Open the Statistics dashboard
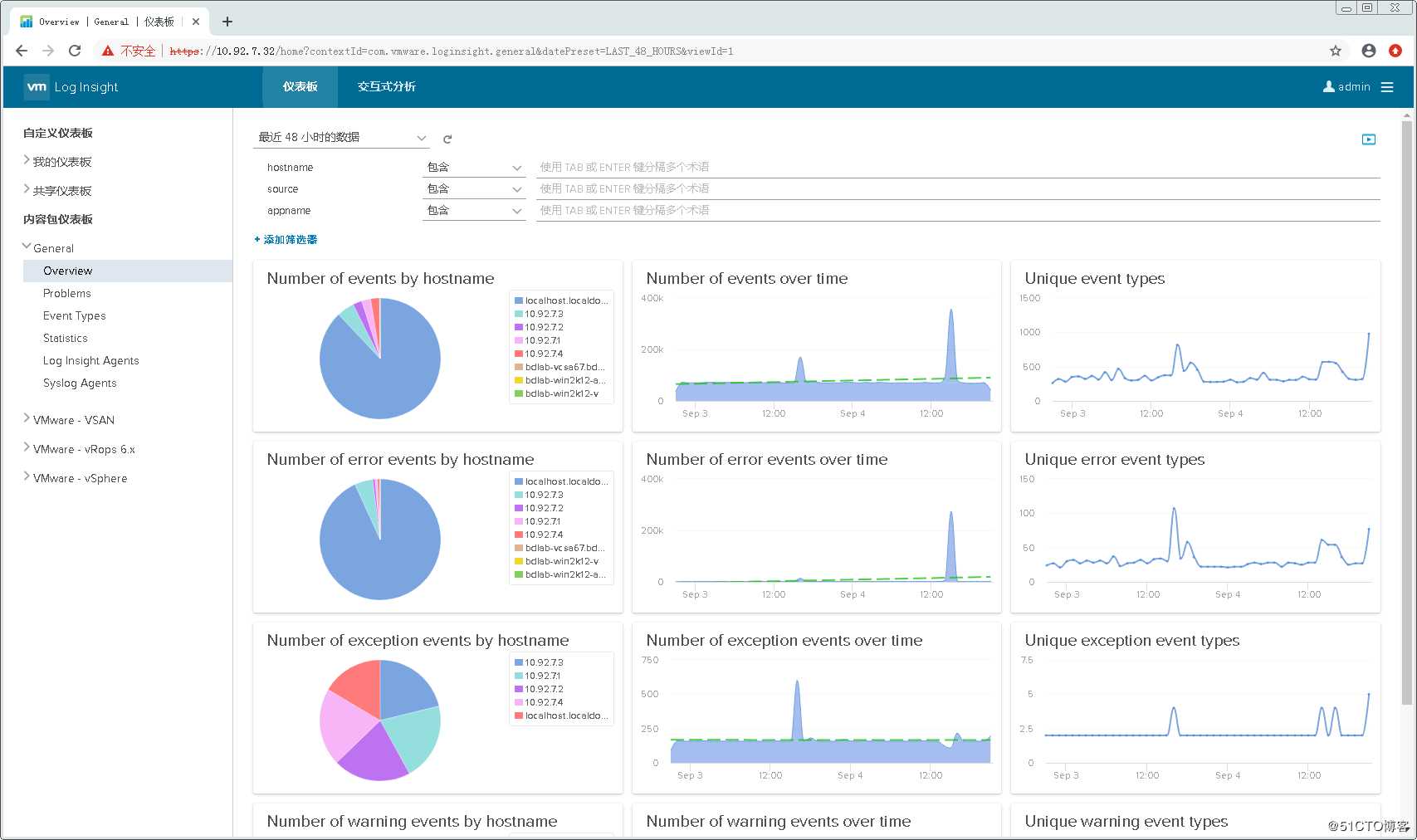The image size is (1417, 840). [66, 338]
